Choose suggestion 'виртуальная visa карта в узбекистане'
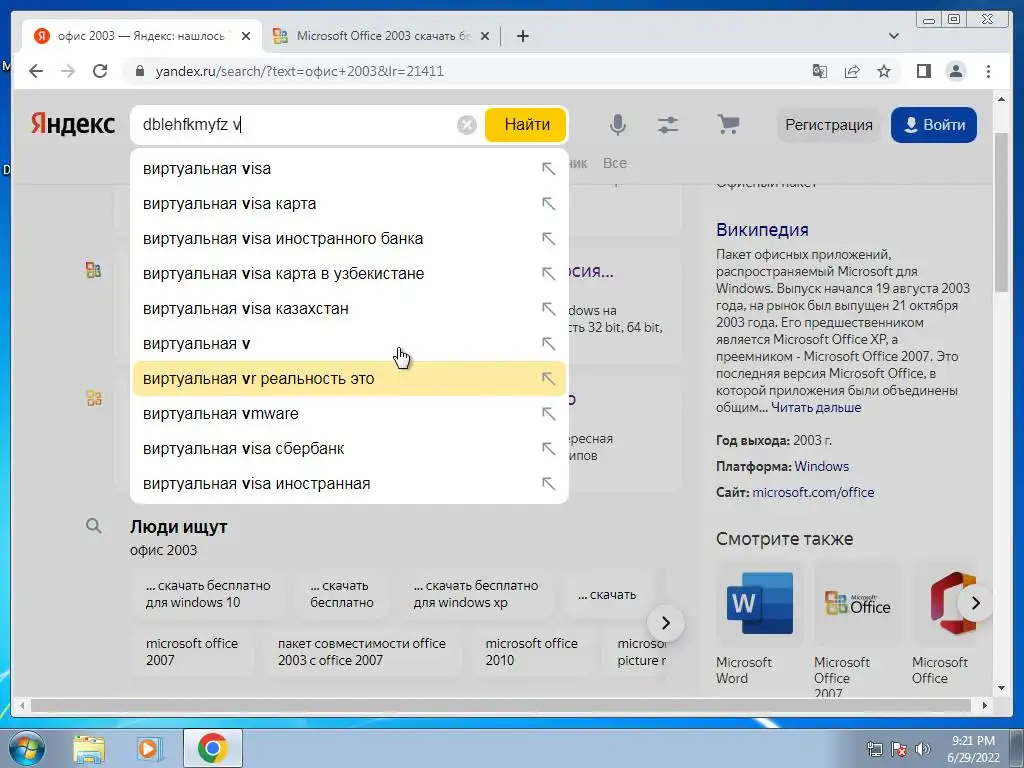 pyautogui.click(x=349, y=274)
